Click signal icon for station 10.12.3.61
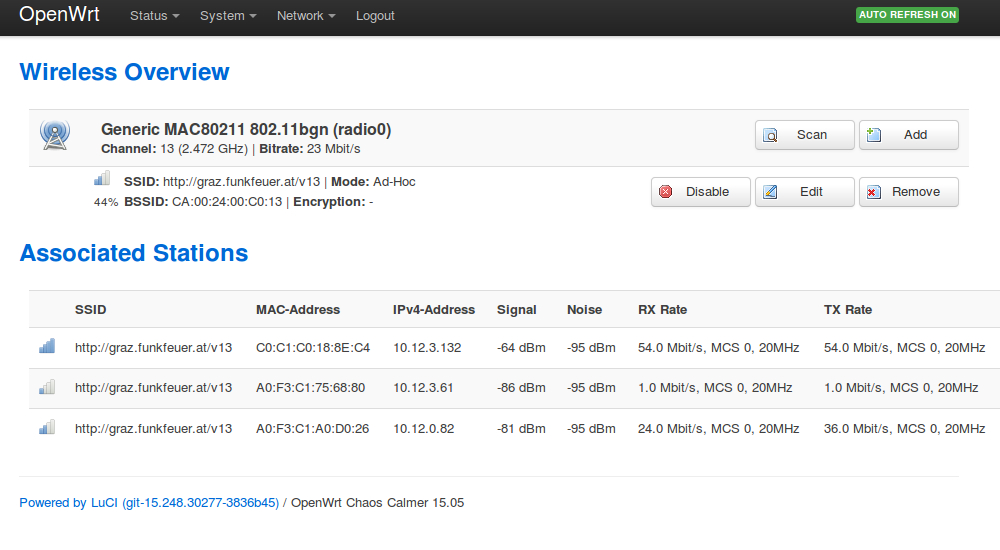1000x550 pixels. tap(47, 386)
